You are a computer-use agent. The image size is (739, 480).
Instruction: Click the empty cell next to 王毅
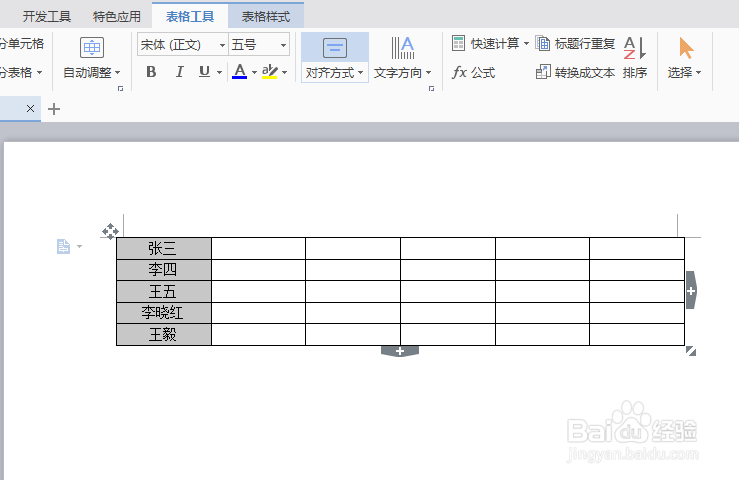coord(258,334)
